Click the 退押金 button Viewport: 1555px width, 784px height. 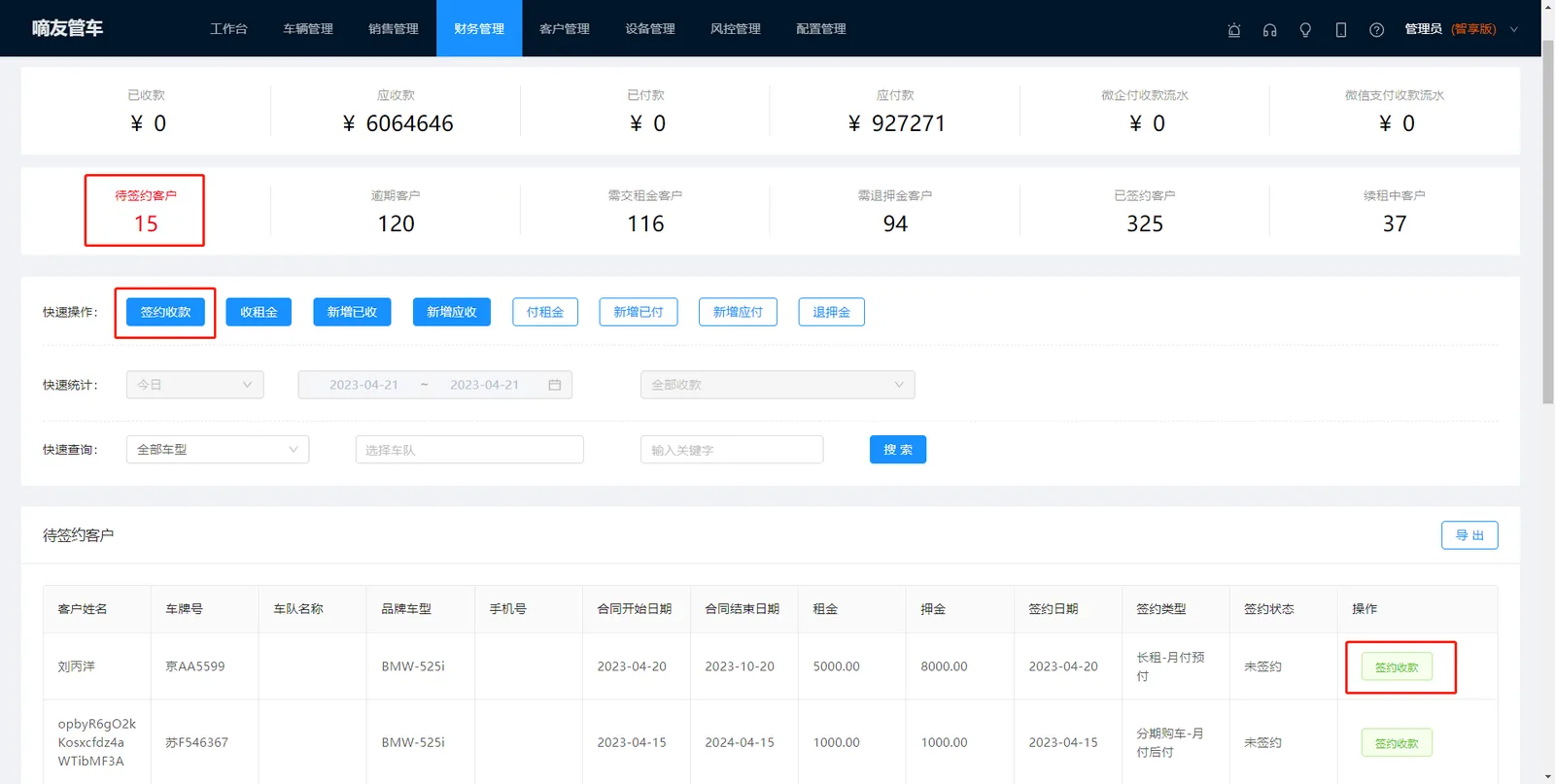(x=832, y=312)
